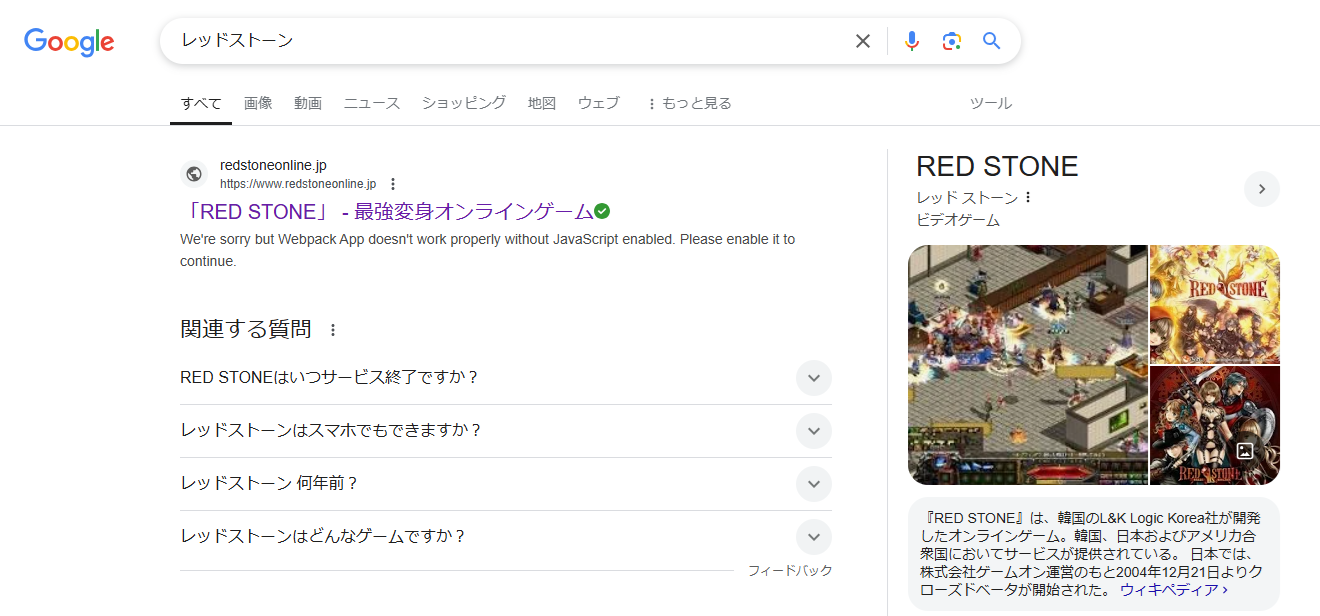Open more images icon on bottom-right thumbnail
1320x616 pixels.
[1244, 451]
